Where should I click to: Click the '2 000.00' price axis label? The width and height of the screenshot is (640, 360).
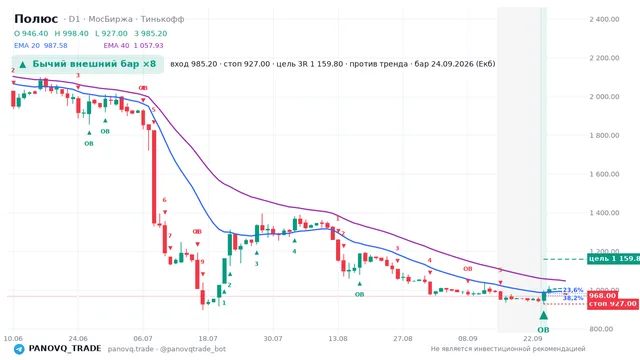604,97
